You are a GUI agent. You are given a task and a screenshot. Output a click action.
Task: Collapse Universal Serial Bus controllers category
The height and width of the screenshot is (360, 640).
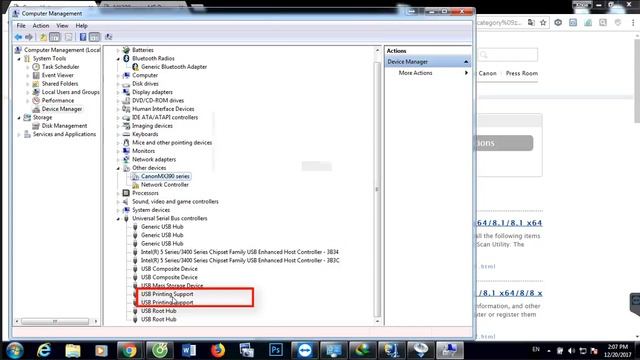tap(118, 219)
